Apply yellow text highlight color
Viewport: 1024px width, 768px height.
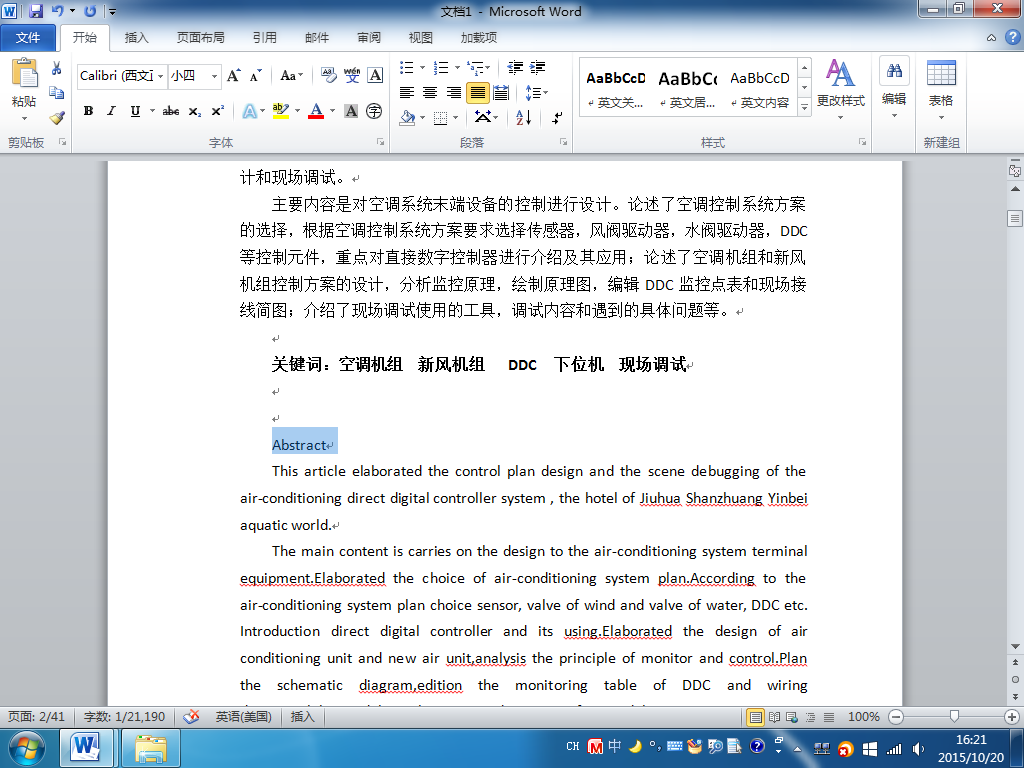click(281, 111)
